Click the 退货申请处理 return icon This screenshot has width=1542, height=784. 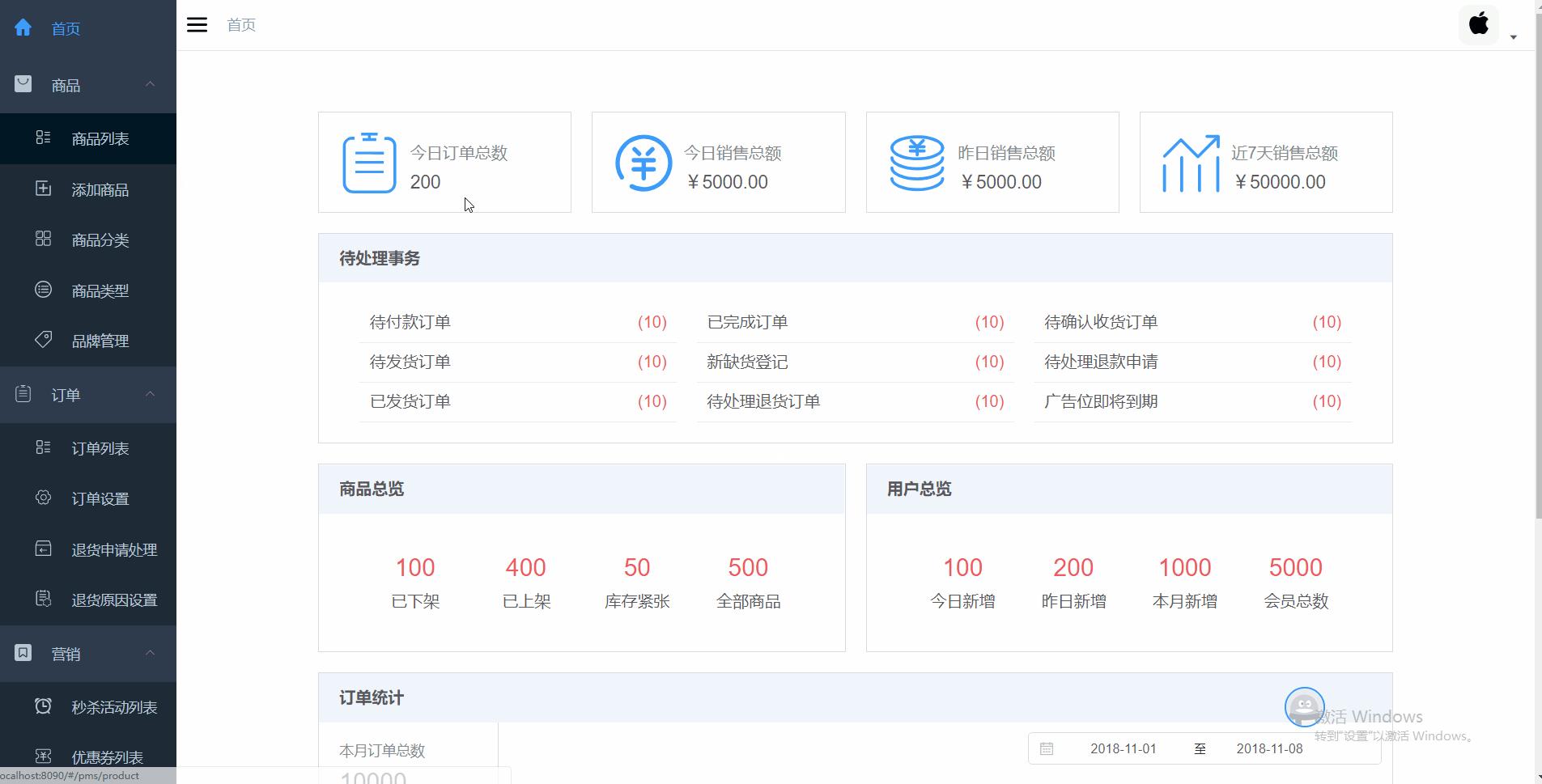tap(43, 549)
